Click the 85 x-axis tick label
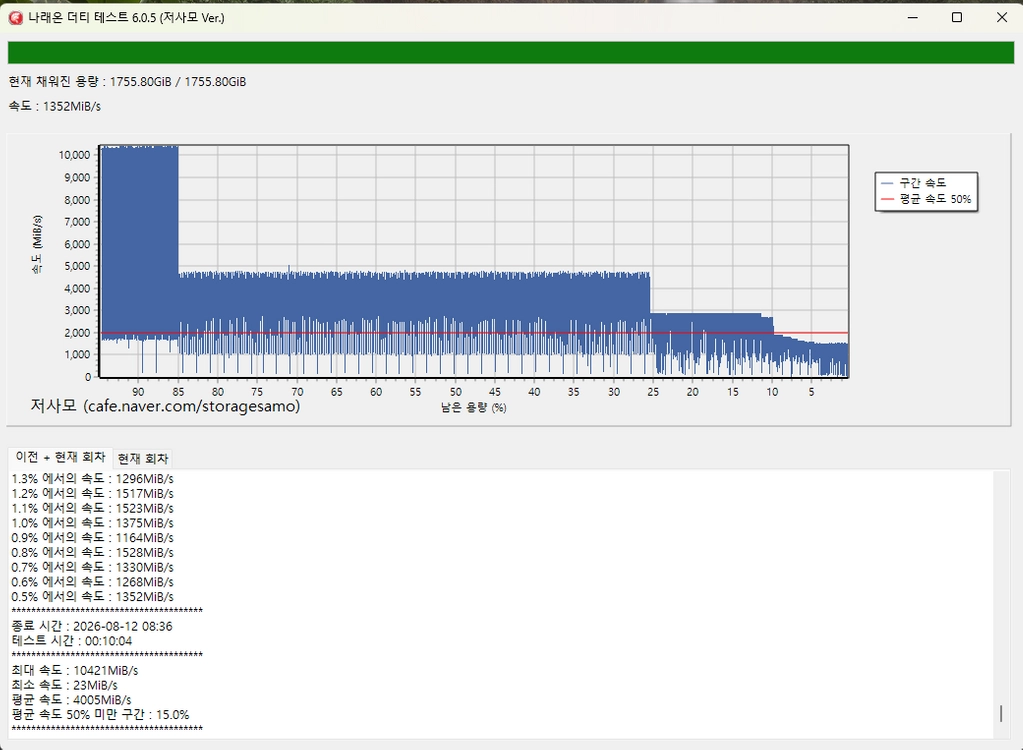 (178, 392)
